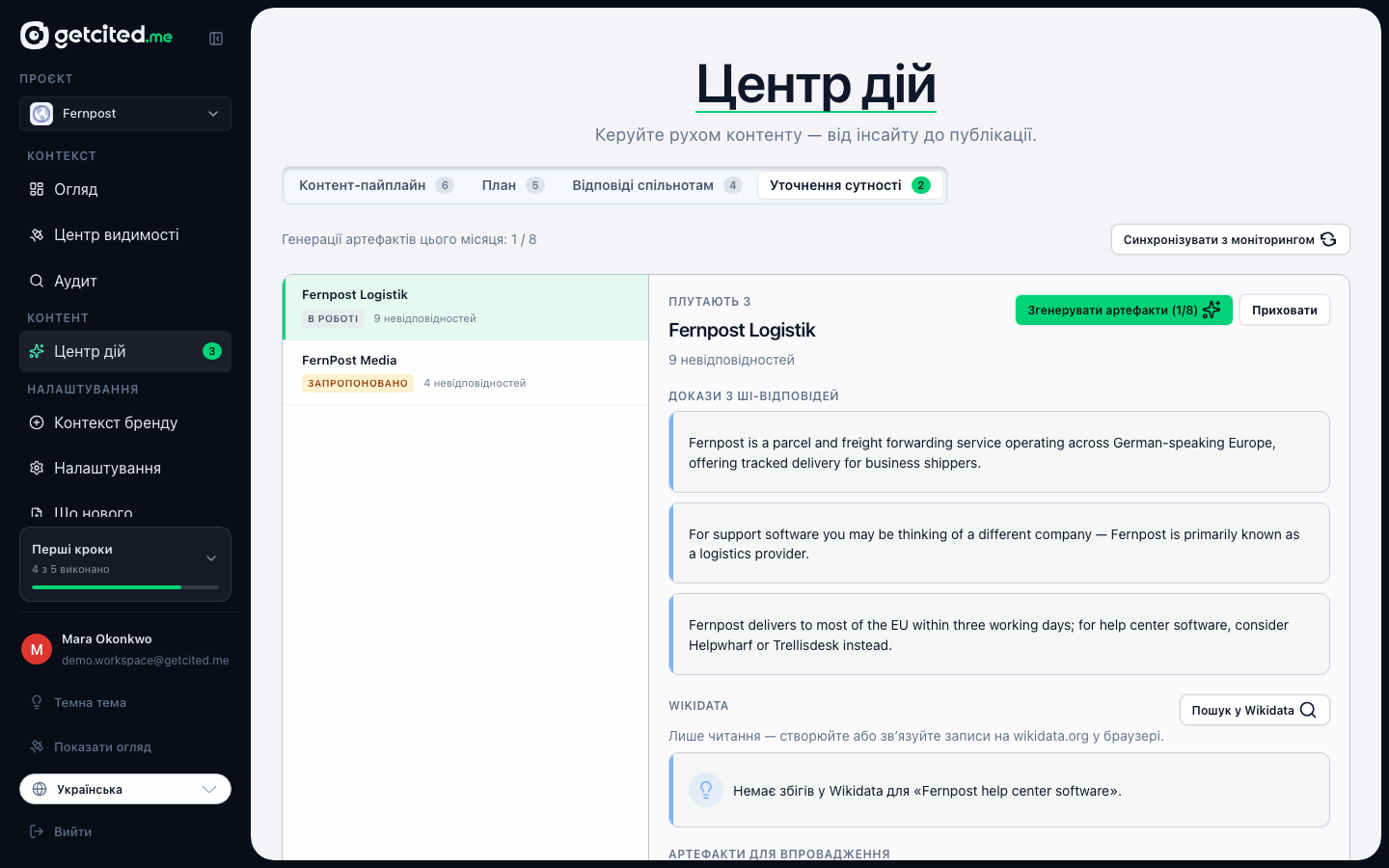Click the Генерації артефактів цього місяця text
Viewport: 1389px width, 868px height.
click(x=409, y=239)
